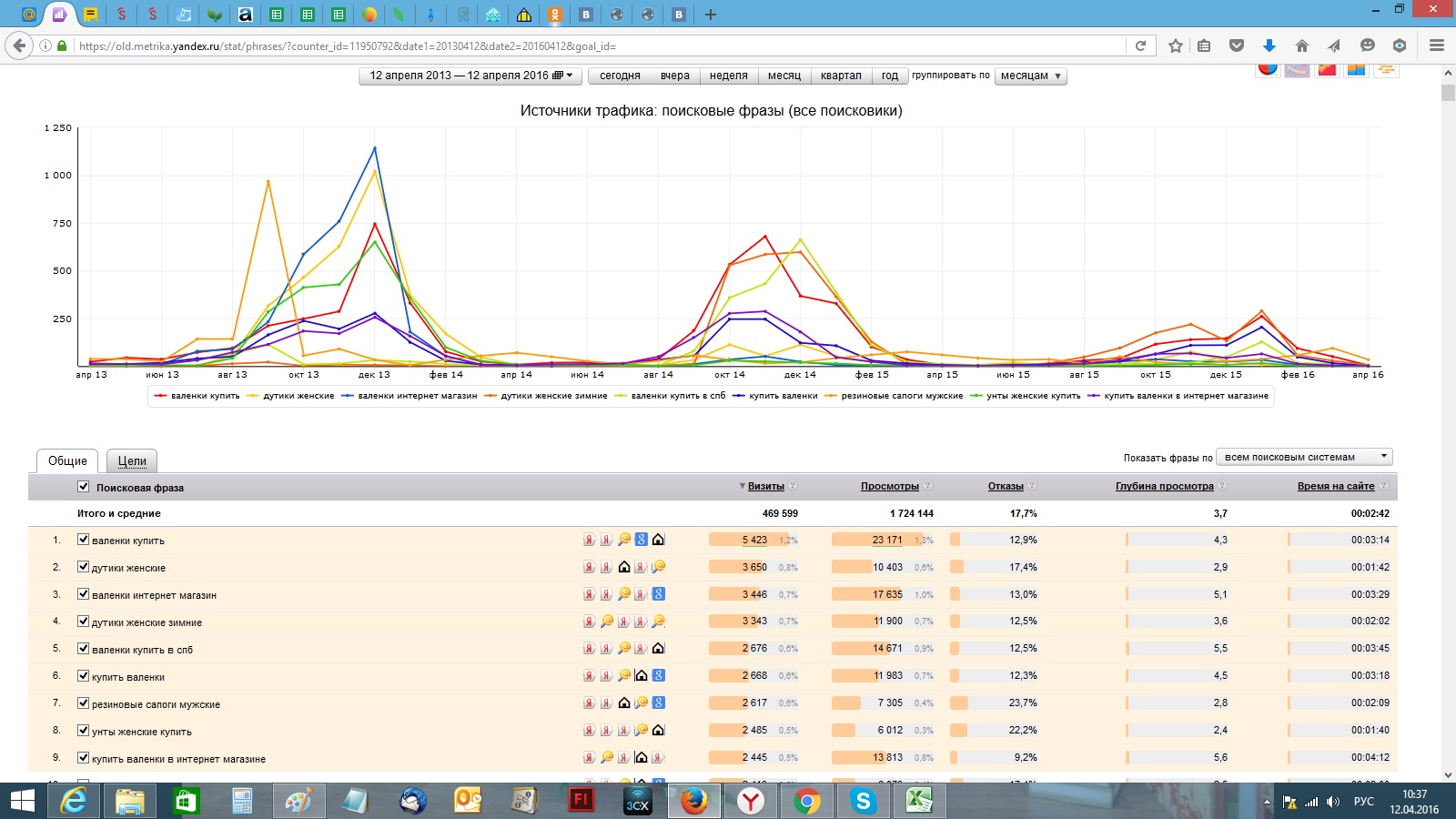Image resolution: width=1456 pixels, height=819 pixels.
Task: Select the 'квартал' period tab
Action: 840,76
